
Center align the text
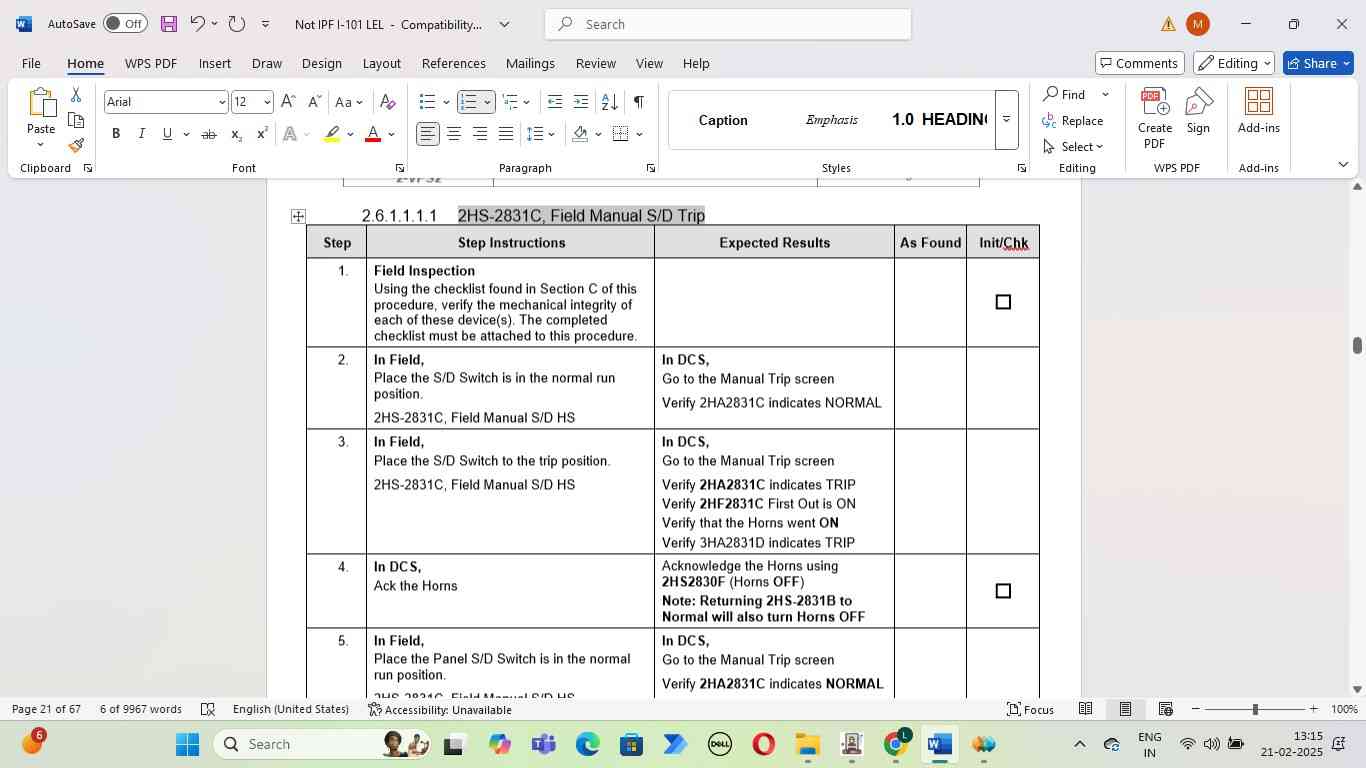click(454, 134)
